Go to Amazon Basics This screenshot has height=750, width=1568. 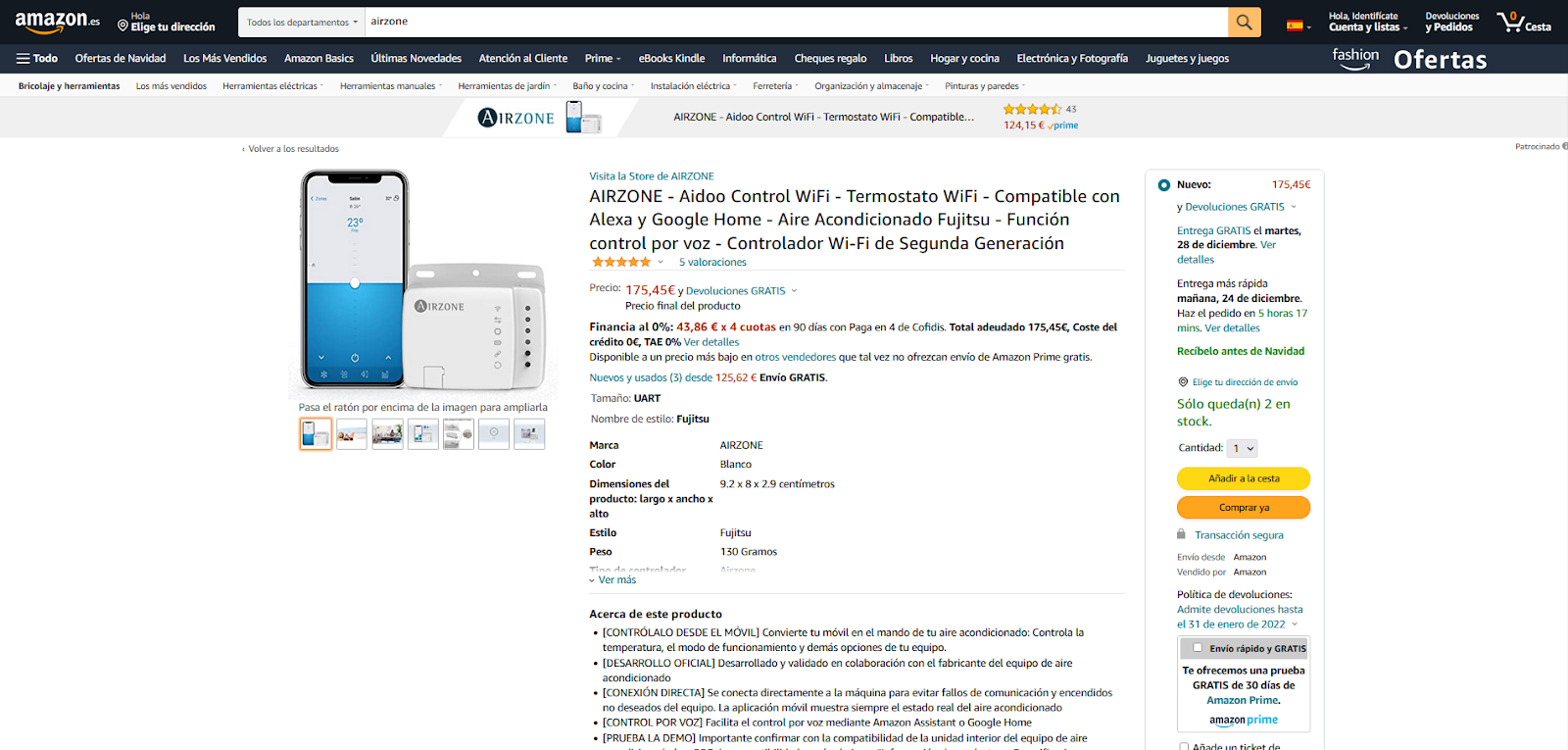[x=318, y=59]
